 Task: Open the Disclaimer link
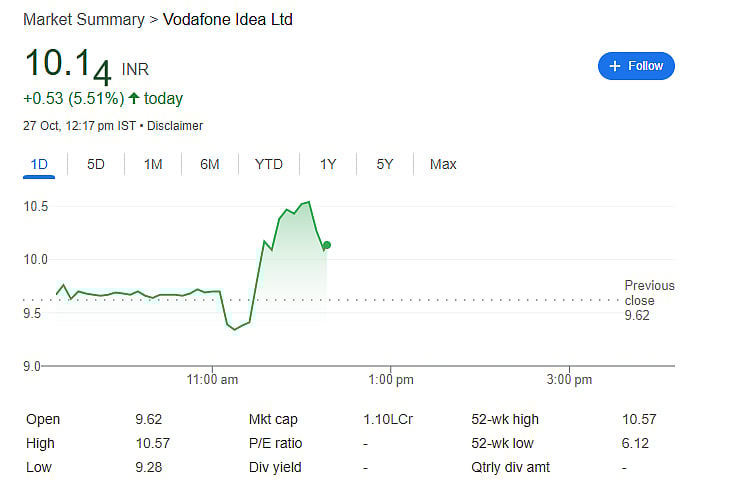175,126
